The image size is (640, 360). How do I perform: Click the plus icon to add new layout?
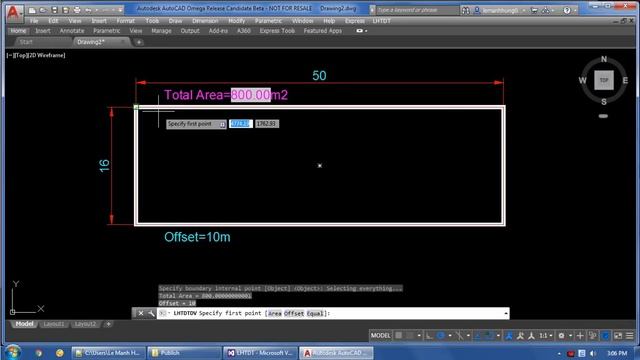tap(108, 324)
